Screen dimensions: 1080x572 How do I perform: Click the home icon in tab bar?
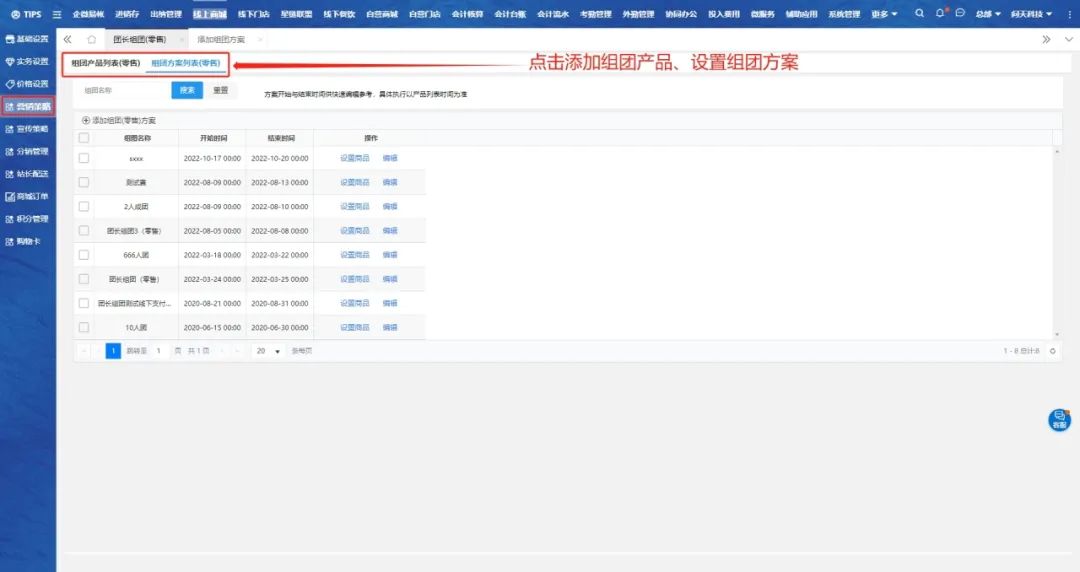91,39
